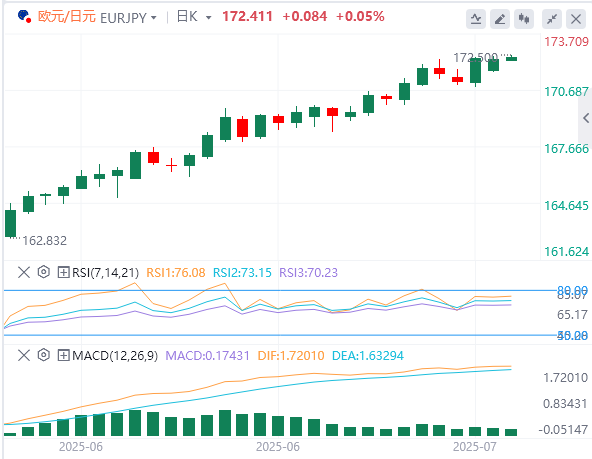
Task: Click the 170.687 price axis label
Action: (566, 92)
